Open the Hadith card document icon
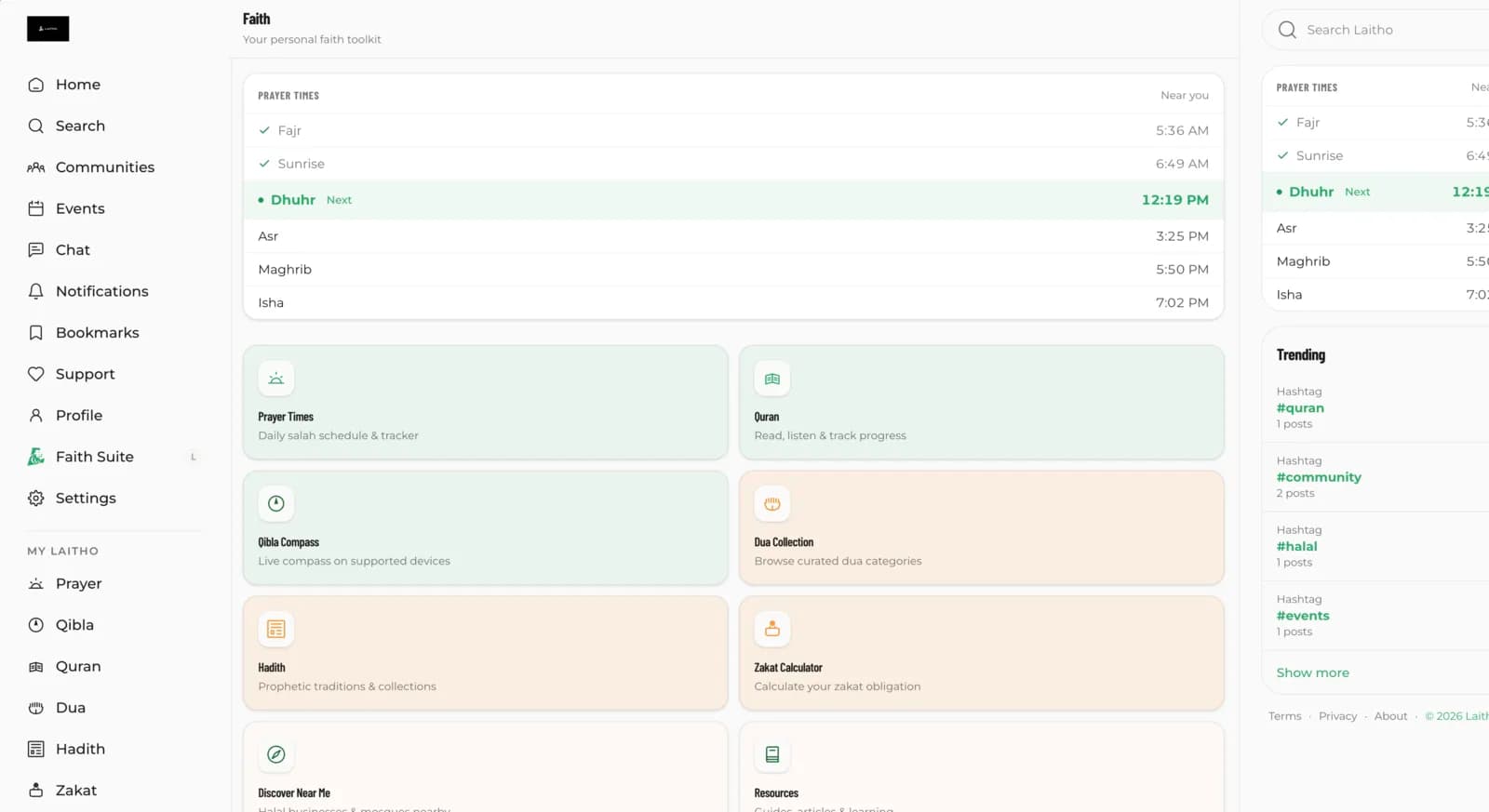1489x812 pixels. click(x=276, y=629)
